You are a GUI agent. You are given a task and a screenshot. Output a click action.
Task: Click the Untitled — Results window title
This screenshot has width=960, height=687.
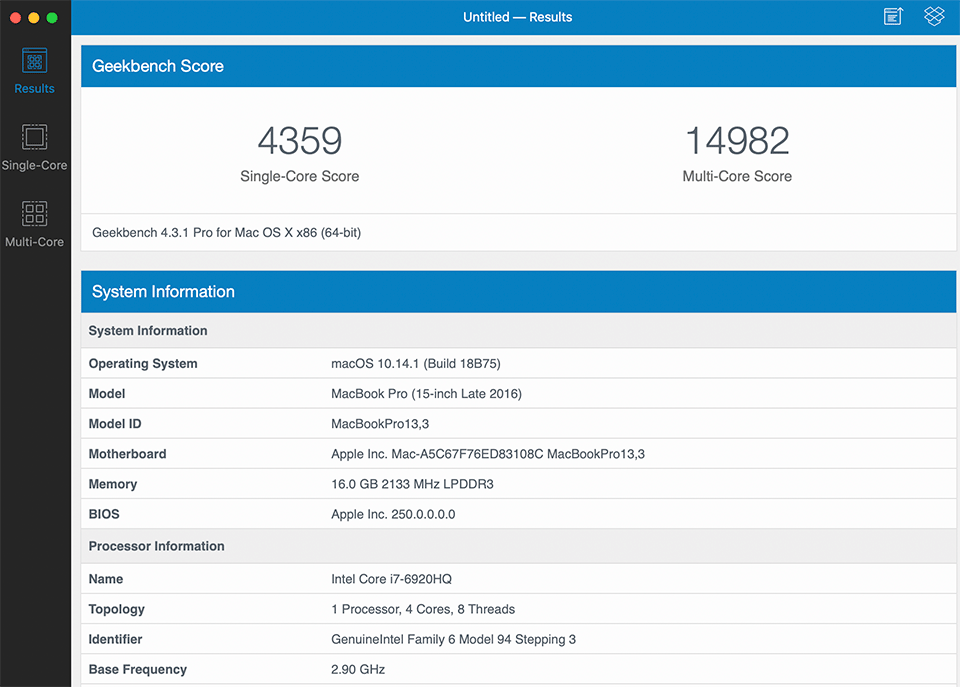(517, 17)
